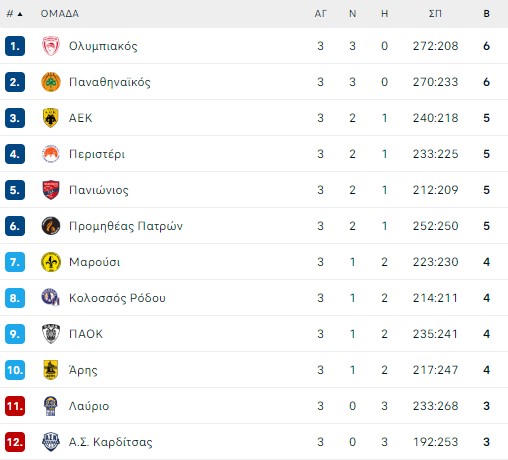Open the Λαύριο team logo
508x460 pixels.
[51, 406]
